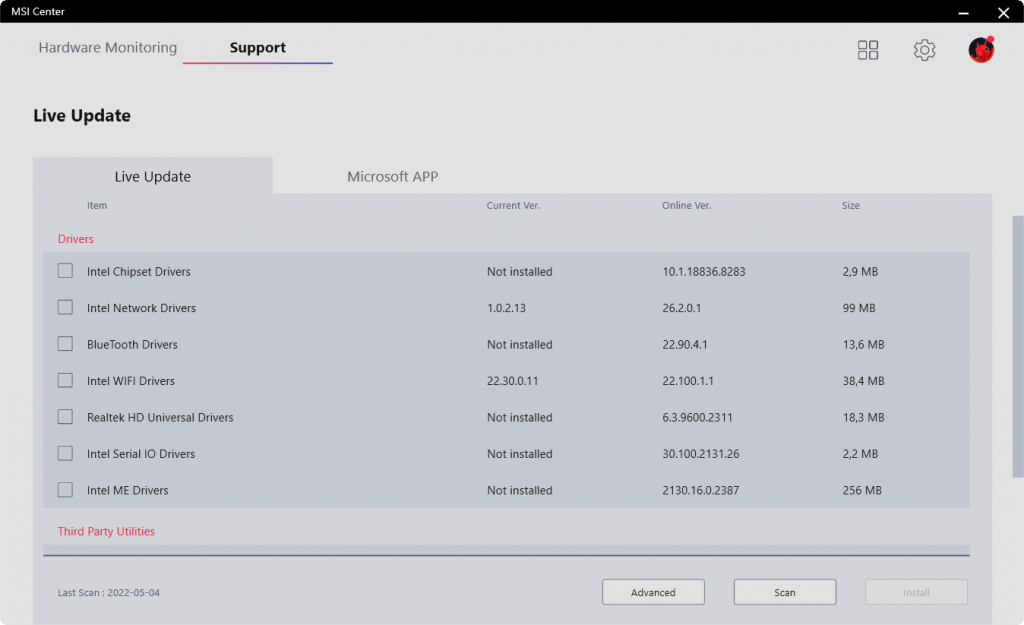Tick the Intel WIFI Drivers checkbox
1024x625 pixels.
(x=65, y=380)
